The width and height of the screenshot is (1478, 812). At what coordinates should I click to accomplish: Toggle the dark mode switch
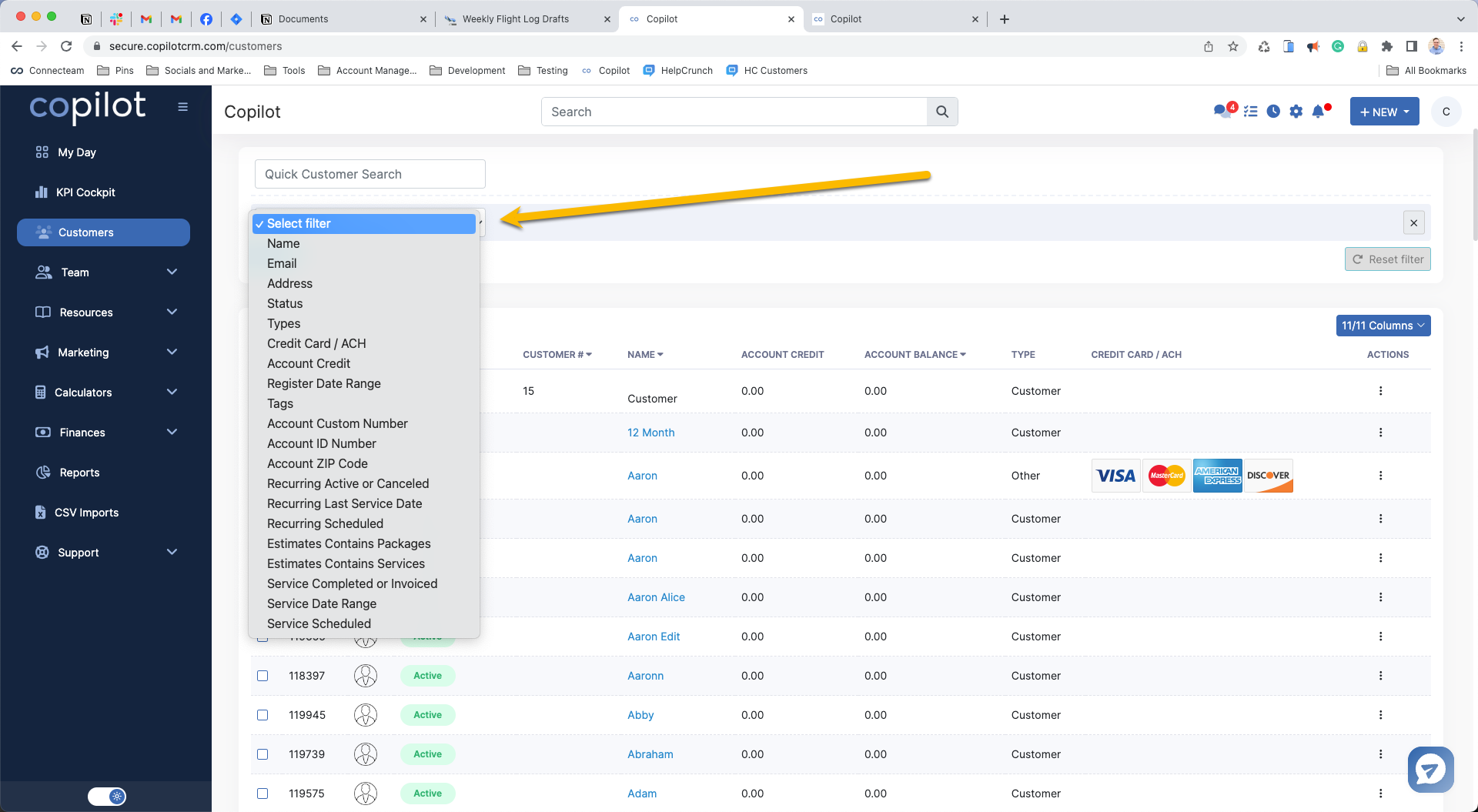[107, 797]
